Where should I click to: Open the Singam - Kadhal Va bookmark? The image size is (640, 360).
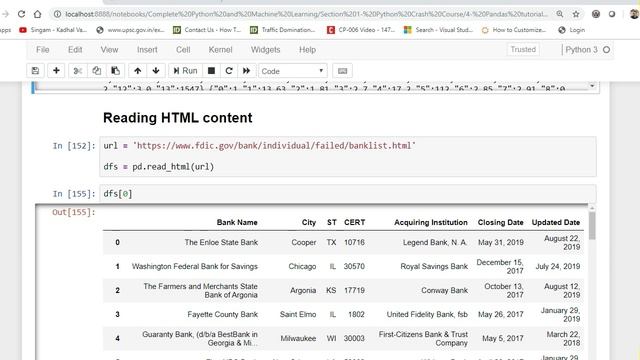pyautogui.click(x=53, y=30)
